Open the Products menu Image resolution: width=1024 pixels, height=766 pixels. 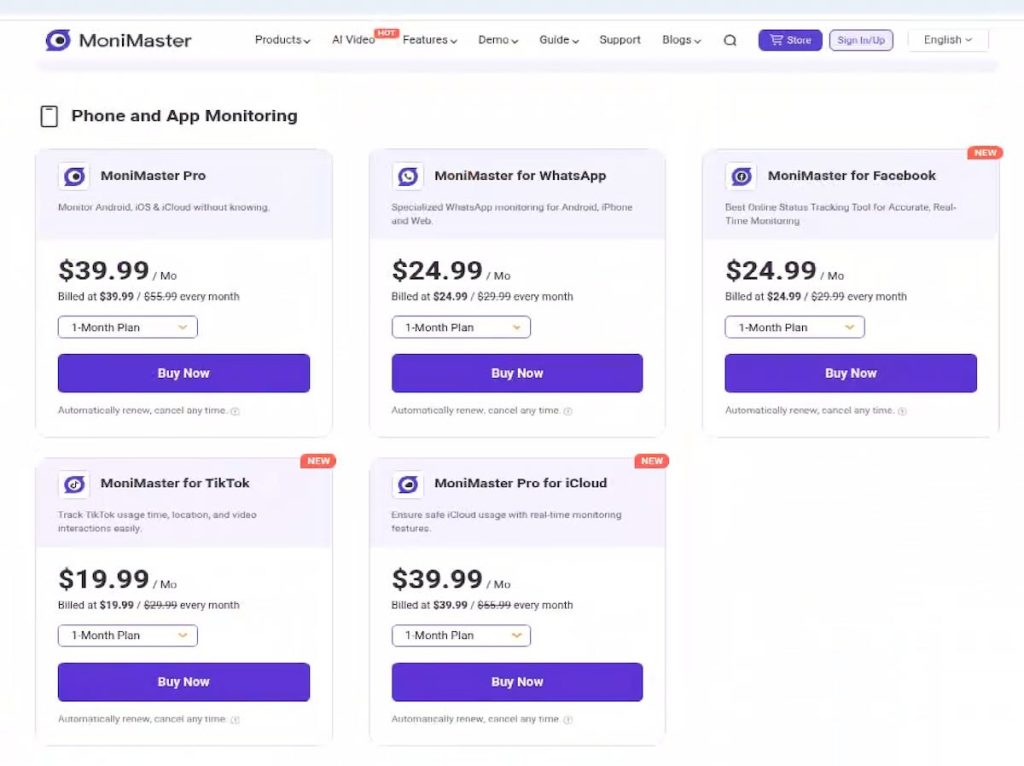282,40
